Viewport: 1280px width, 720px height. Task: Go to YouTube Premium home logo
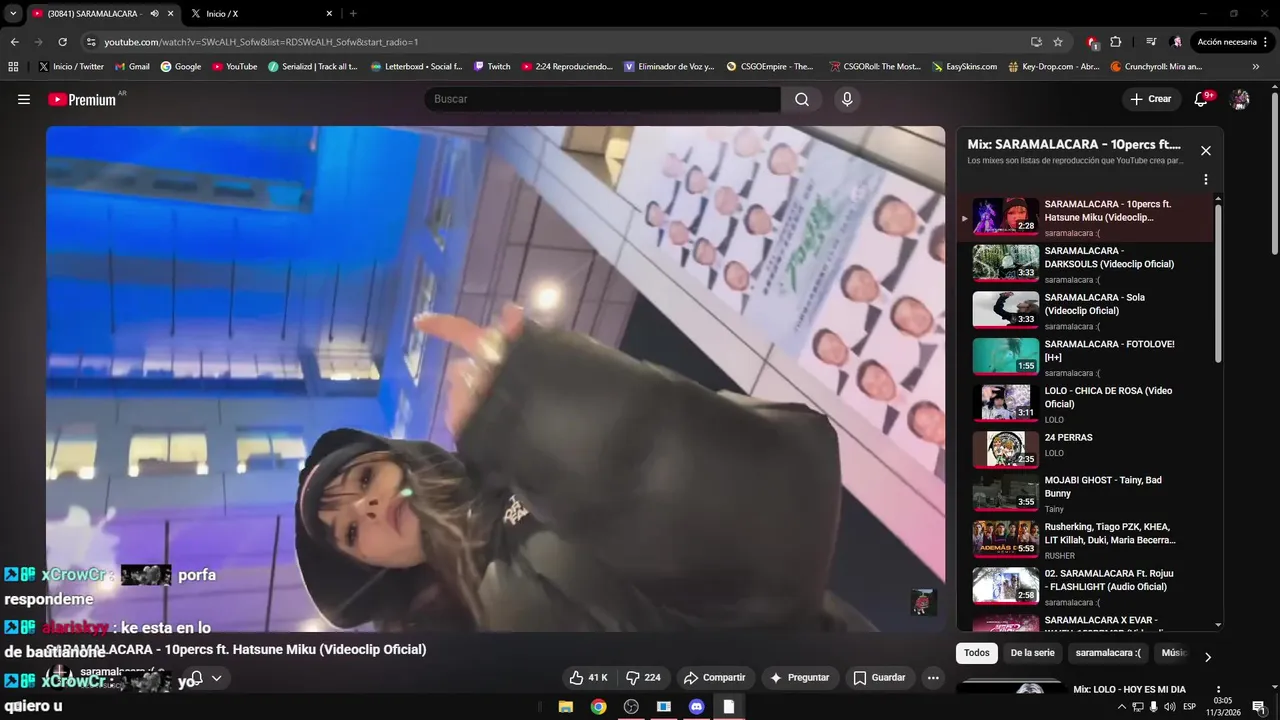(82, 99)
